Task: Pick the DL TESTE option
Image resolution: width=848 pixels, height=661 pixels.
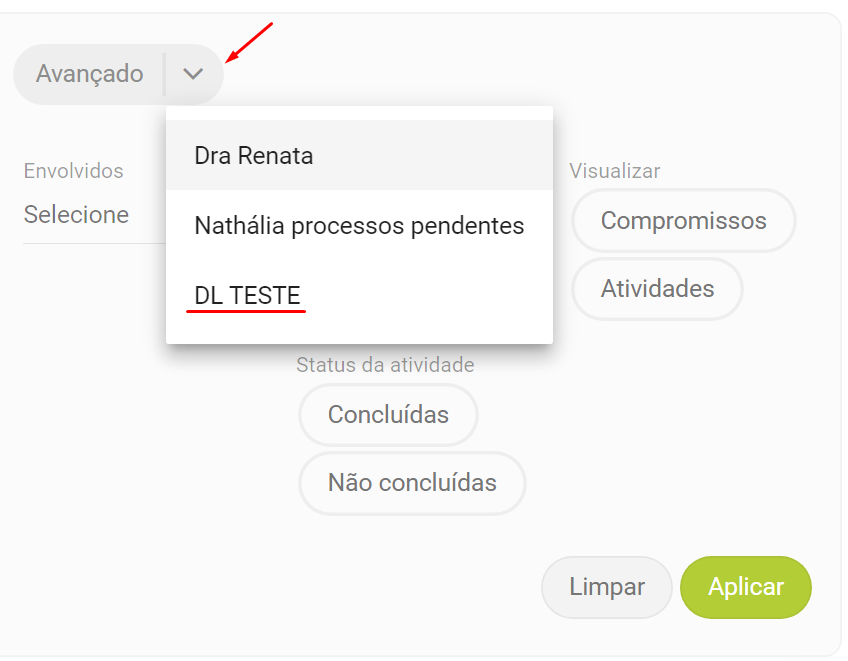Action: click(248, 295)
